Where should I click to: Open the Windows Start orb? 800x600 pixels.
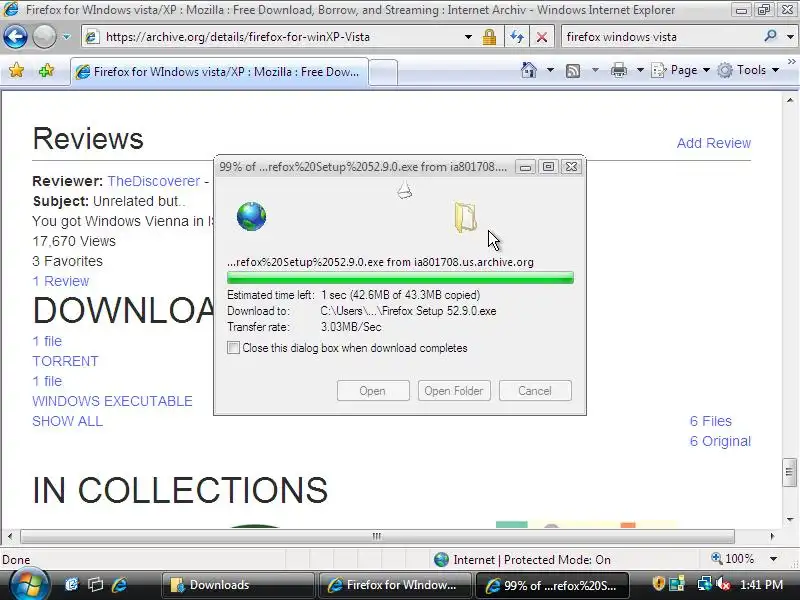pyautogui.click(x=30, y=584)
